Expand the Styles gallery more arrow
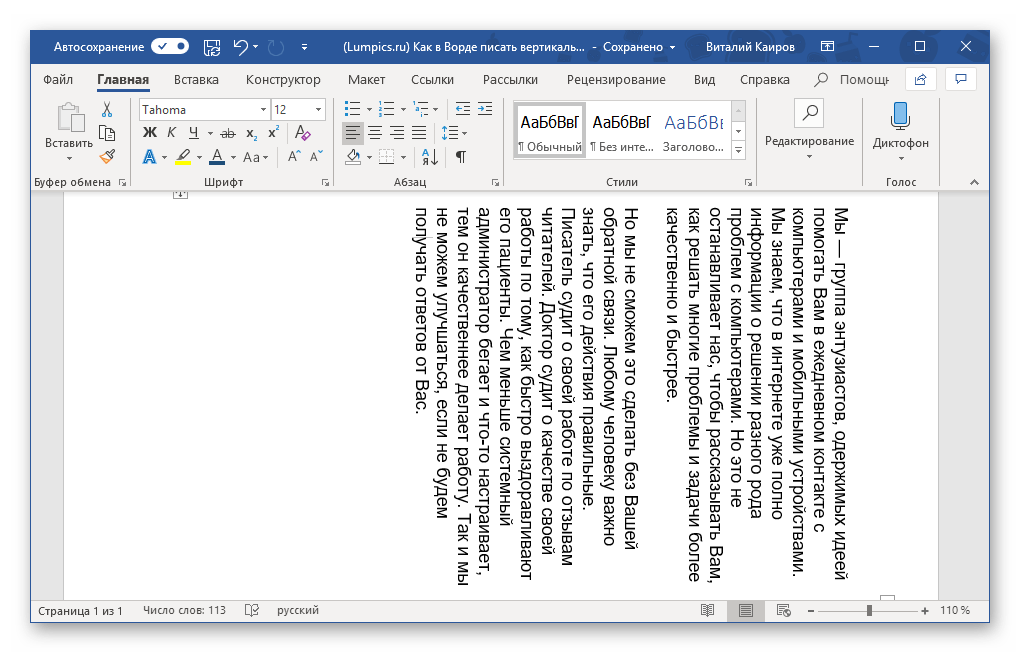Screen dimensions: 1020x653 (739, 150)
